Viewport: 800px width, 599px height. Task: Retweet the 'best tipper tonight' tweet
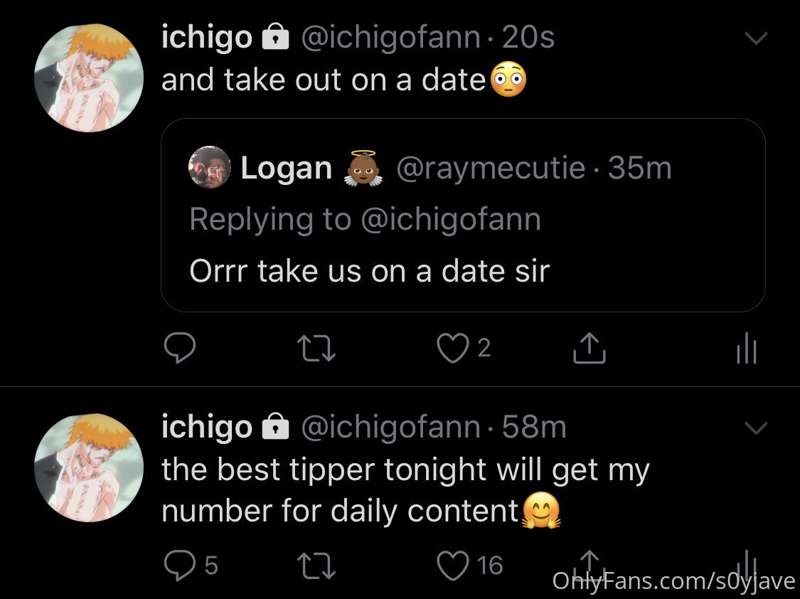[x=316, y=565]
